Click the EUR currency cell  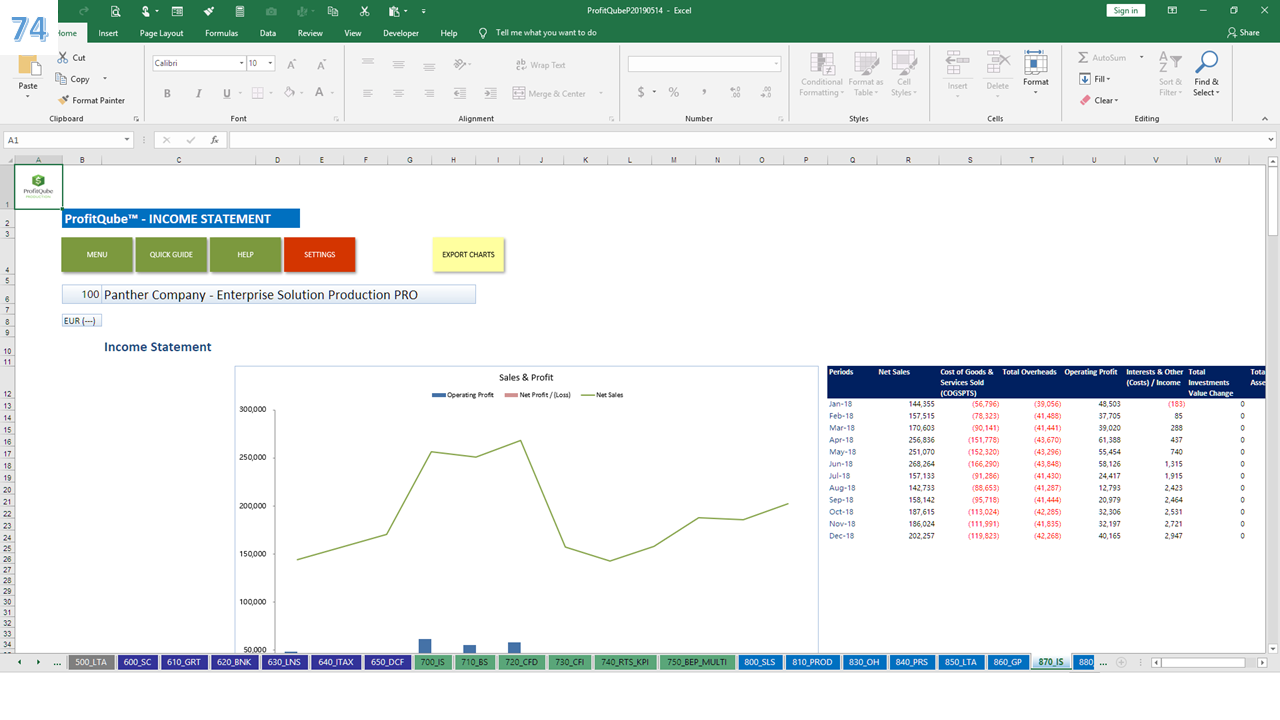click(81, 321)
